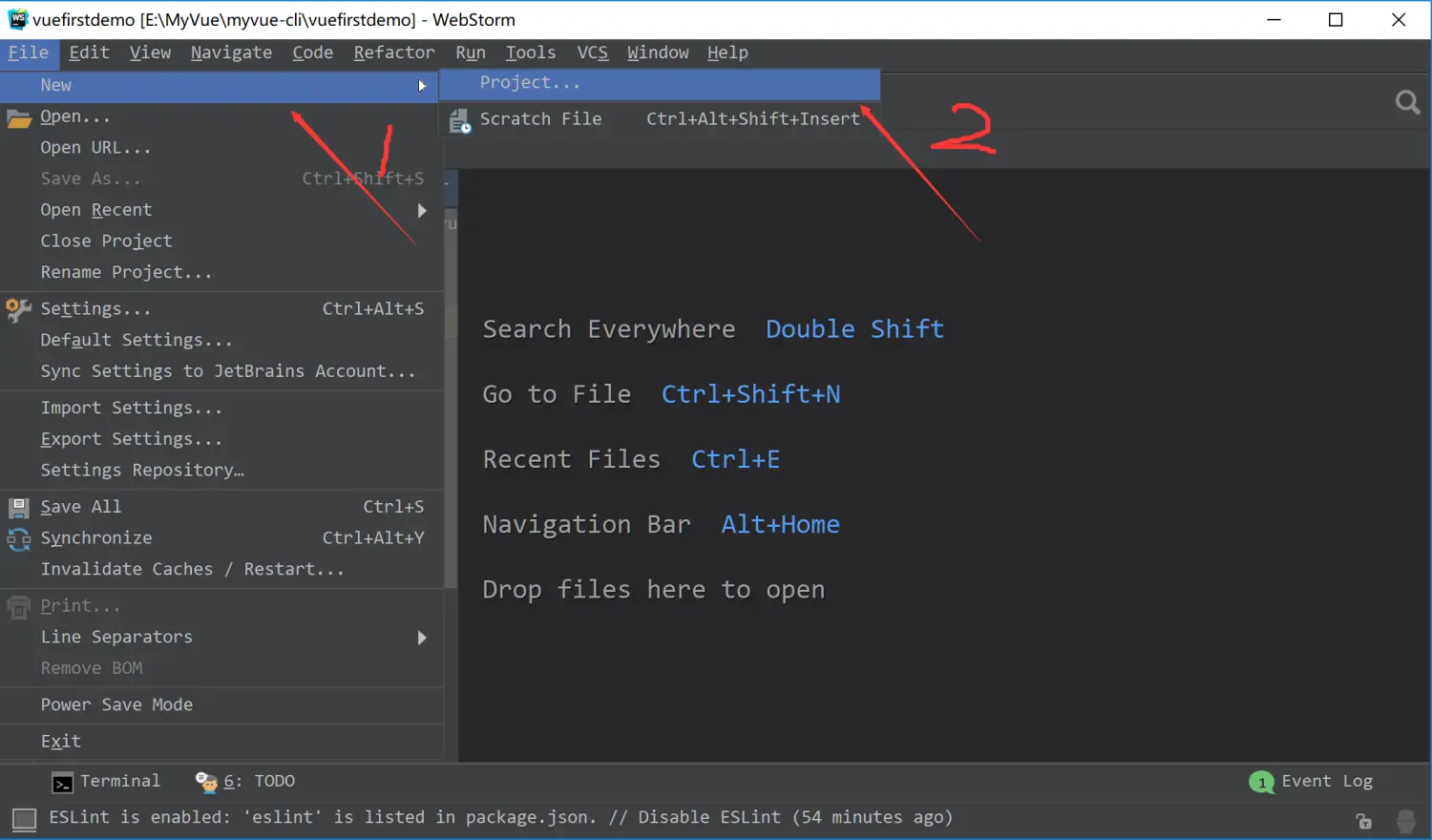
Task: Click the lock icon in status bar
Action: [x=1364, y=821]
